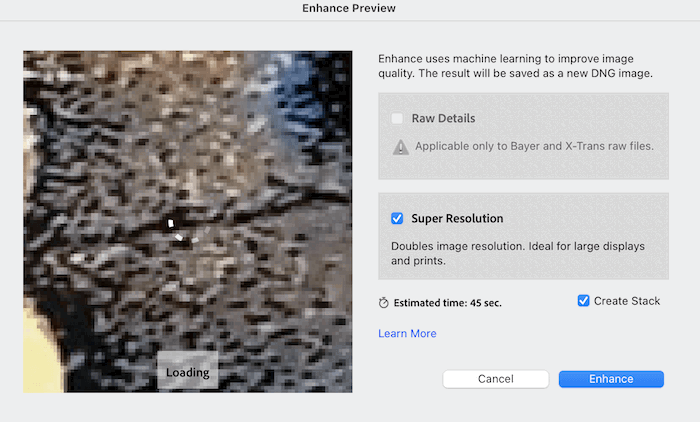Click the stopwatch icon beside Estimated time
This screenshot has width=700, height=422.
click(383, 302)
